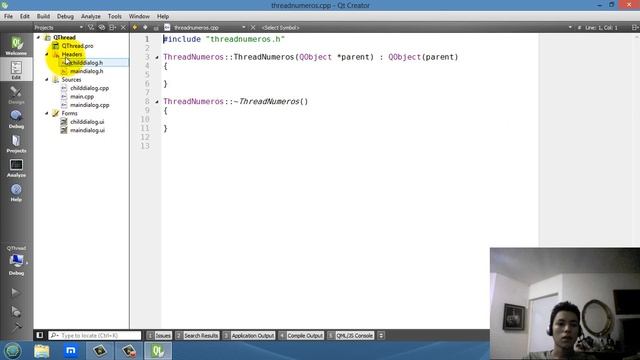Open the Compile Output pane
The height and width of the screenshot is (360, 640).
tap(301, 336)
